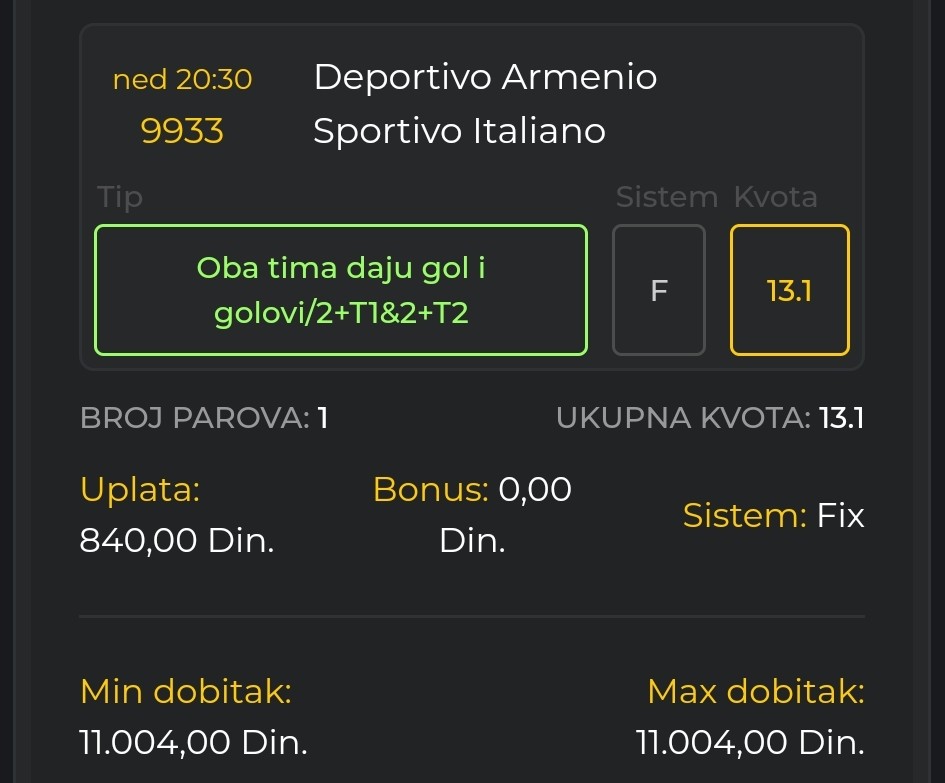Click the UKUPNA KVOTA total odds value

point(840,418)
